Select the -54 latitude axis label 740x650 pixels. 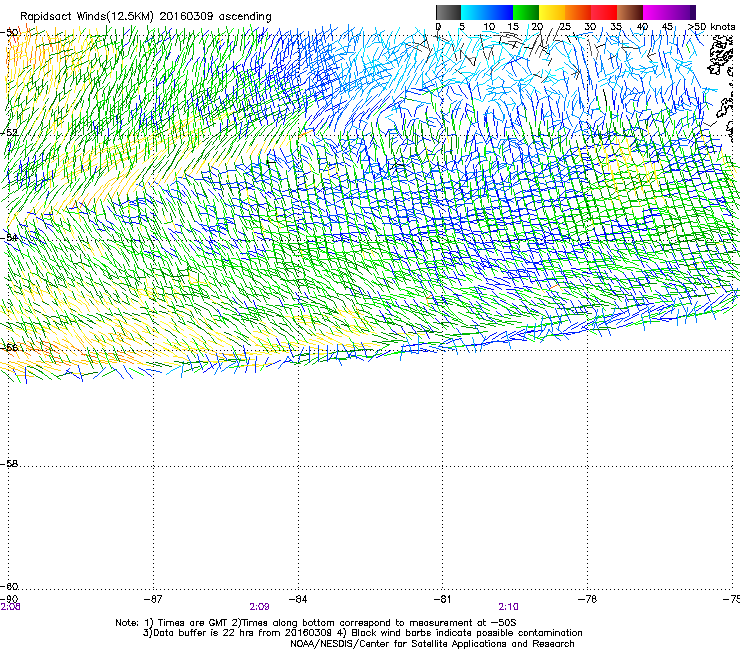(x=9, y=237)
